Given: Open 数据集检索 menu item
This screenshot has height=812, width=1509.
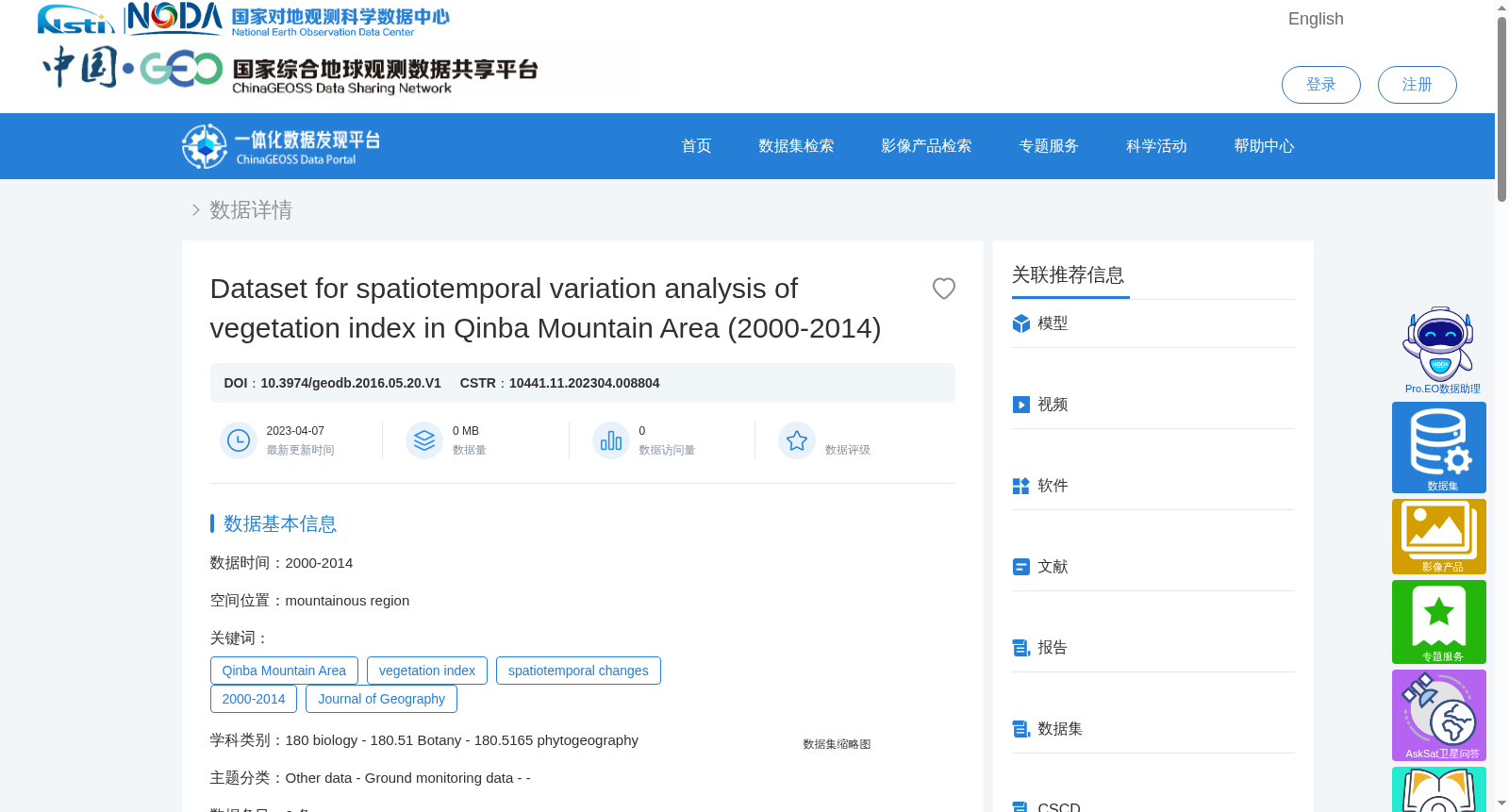Looking at the screenshot, I should pos(796,146).
